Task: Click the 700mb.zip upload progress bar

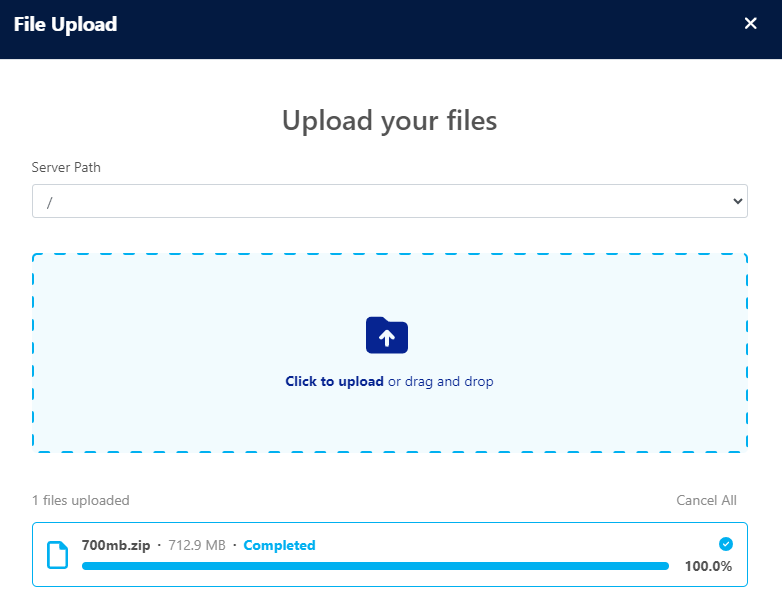Action: coord(375,566)
